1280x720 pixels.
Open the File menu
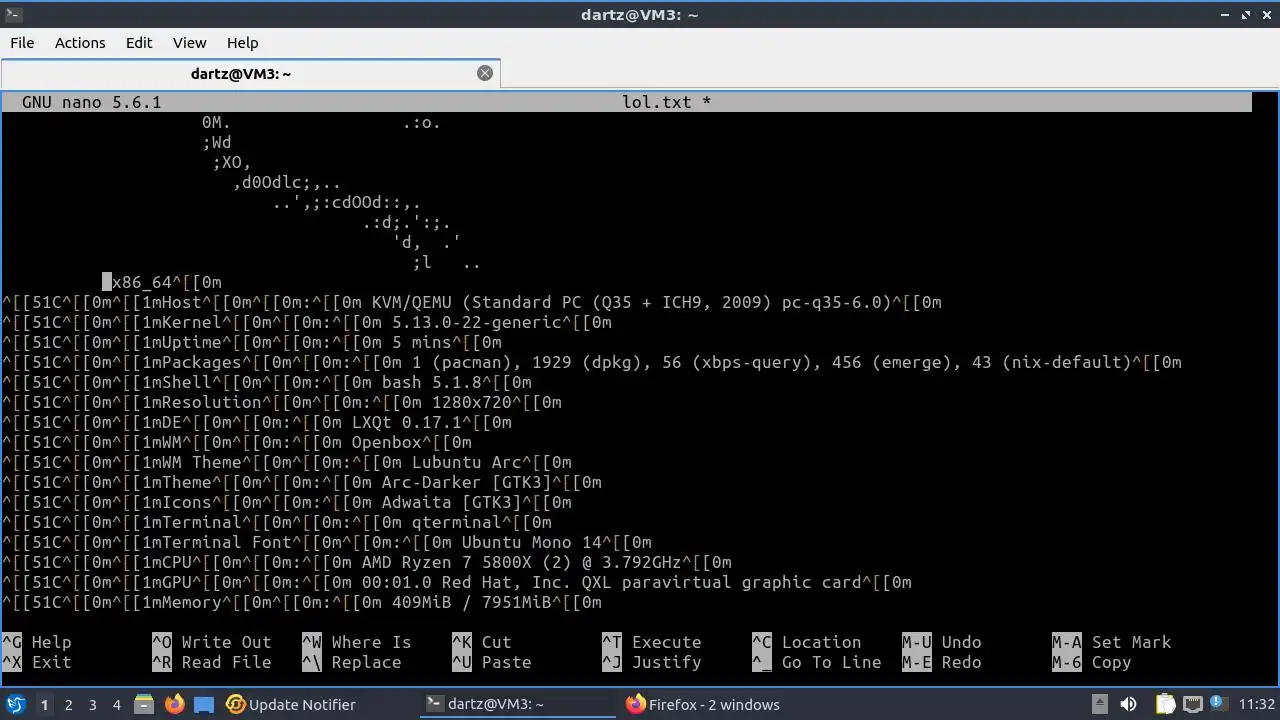point(22,43)
